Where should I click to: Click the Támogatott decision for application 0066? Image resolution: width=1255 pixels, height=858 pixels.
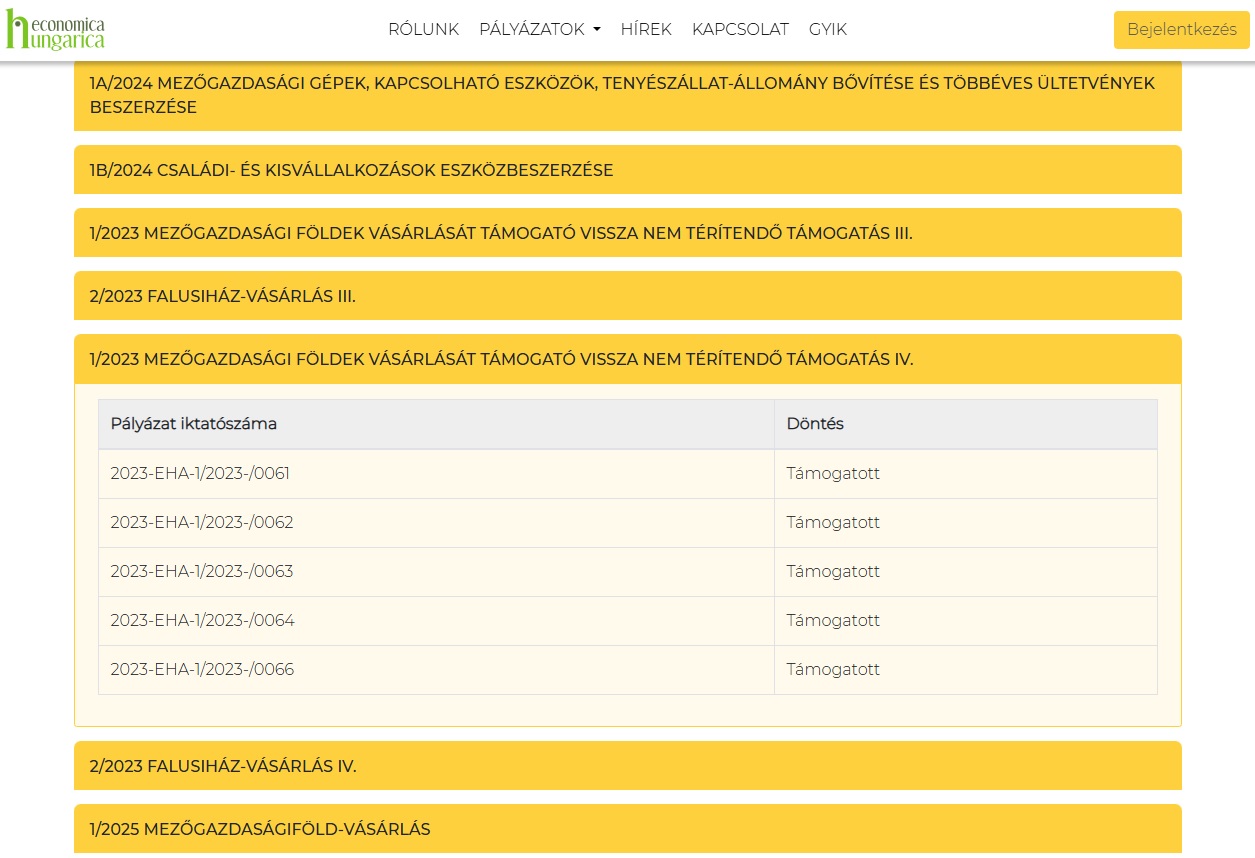(x=833, y=670)
